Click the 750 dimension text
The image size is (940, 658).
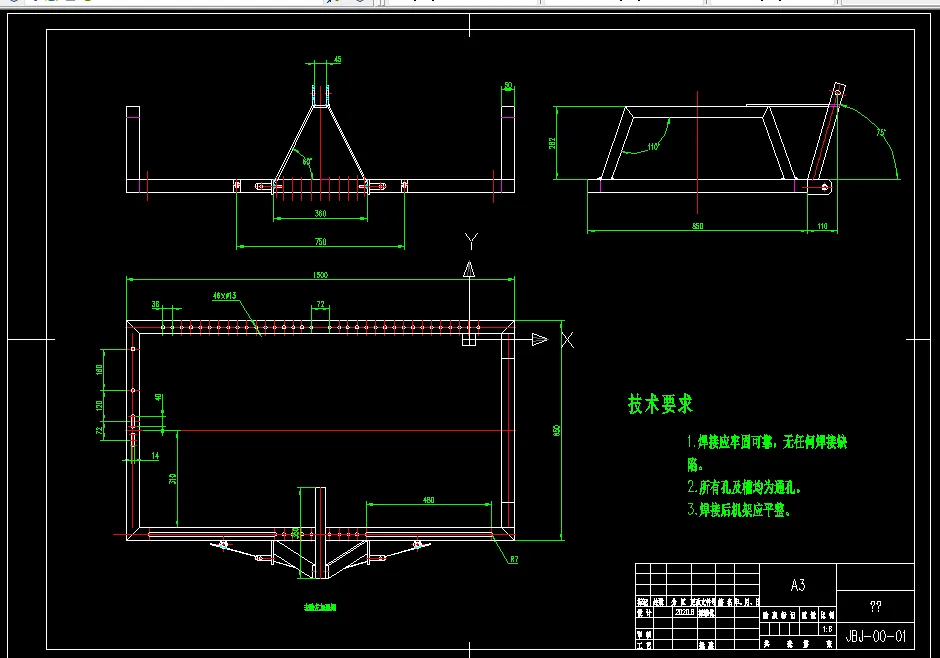point(321,242)
